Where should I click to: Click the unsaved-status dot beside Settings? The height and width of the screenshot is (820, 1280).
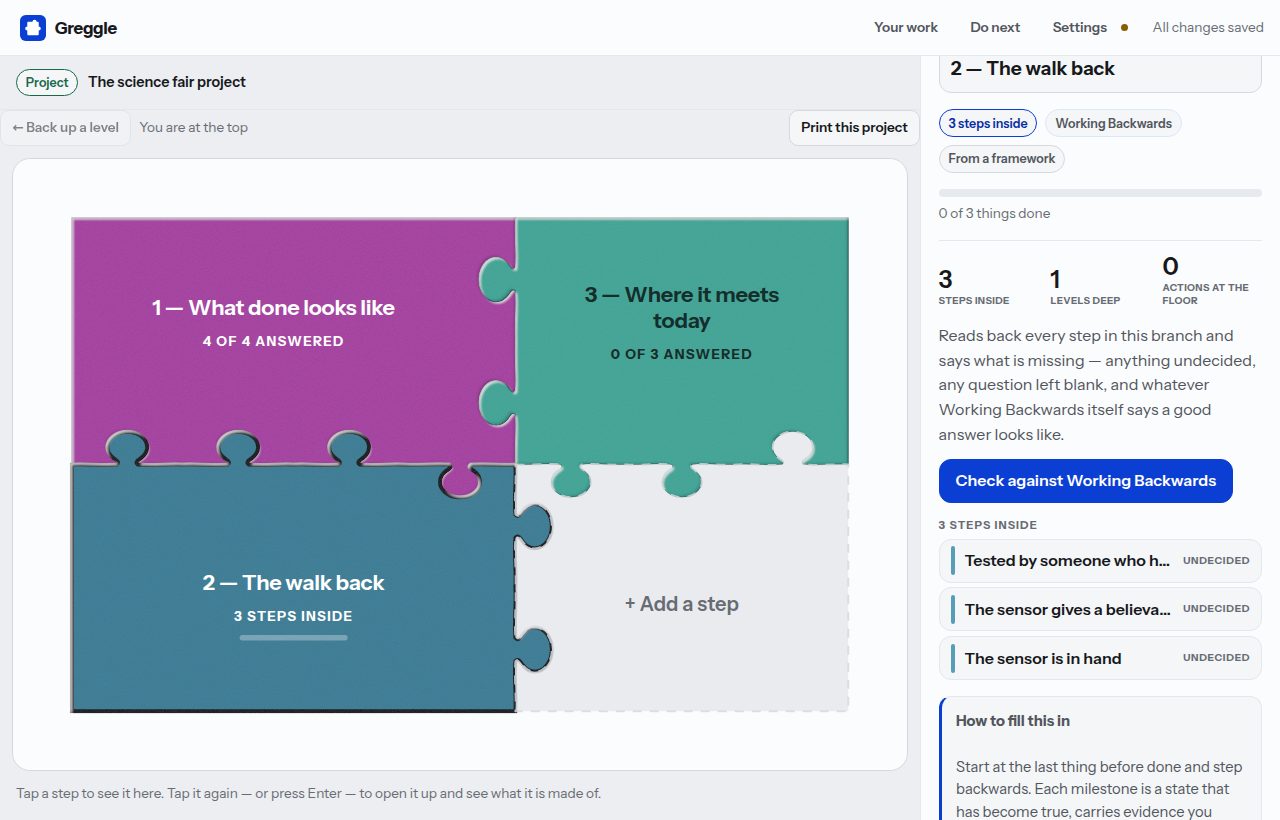pyautogui.click(x=1124, y=28)
